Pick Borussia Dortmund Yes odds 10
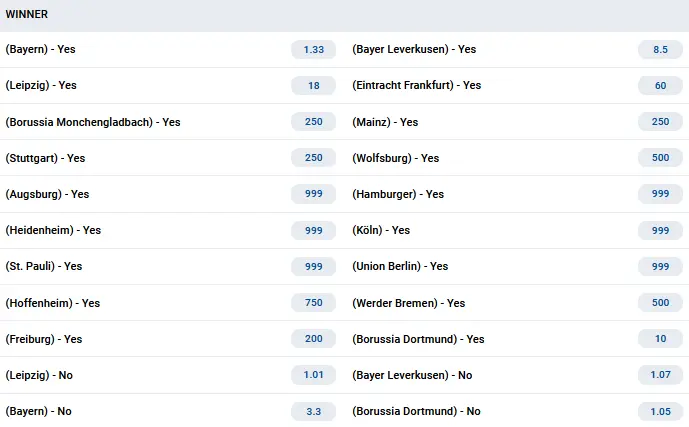Screen dimensions: 689x427 pyautogui.click(x=660, y=339)
